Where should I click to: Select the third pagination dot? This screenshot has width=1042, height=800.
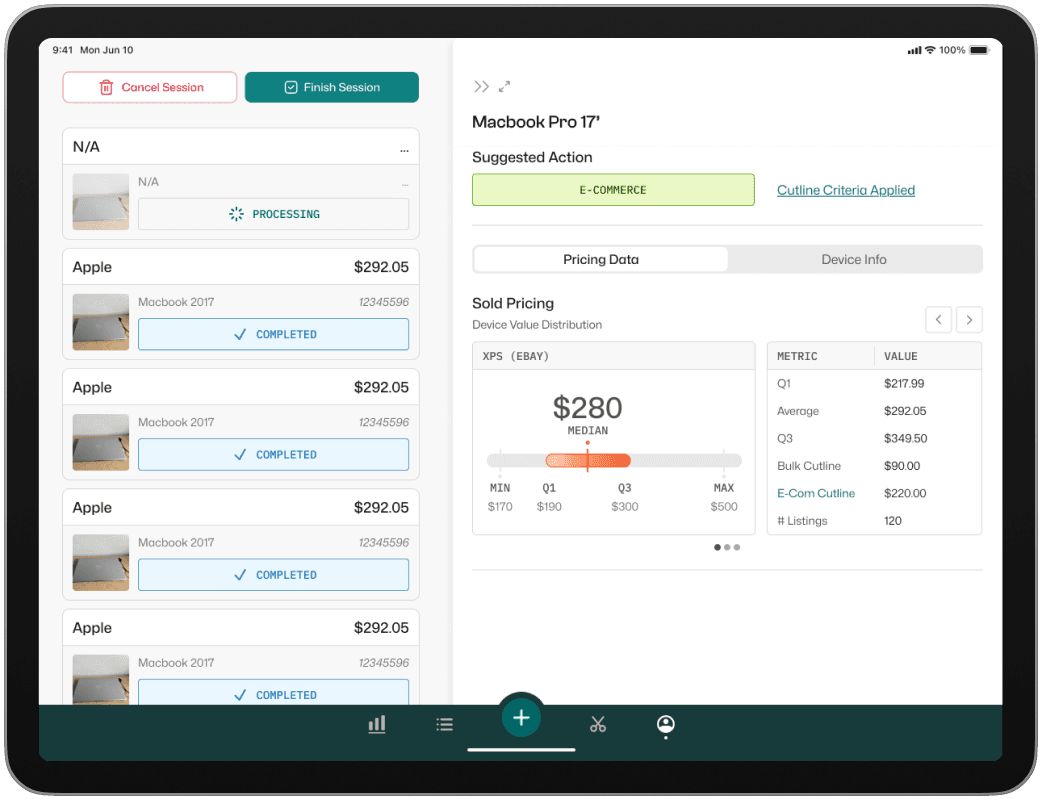coord(737,548)
